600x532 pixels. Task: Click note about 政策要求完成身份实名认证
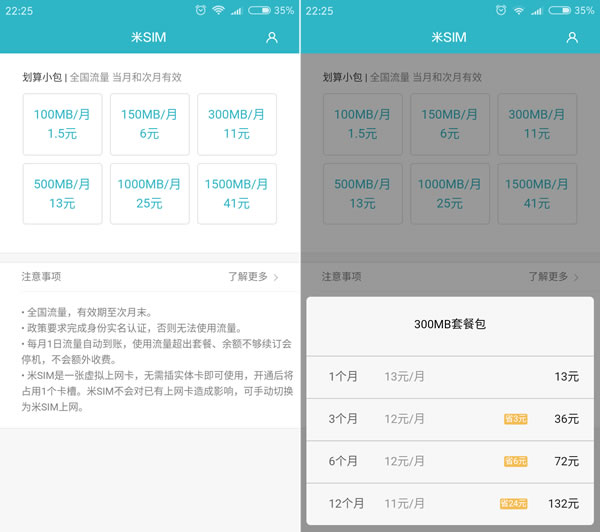tap(132, 328)
